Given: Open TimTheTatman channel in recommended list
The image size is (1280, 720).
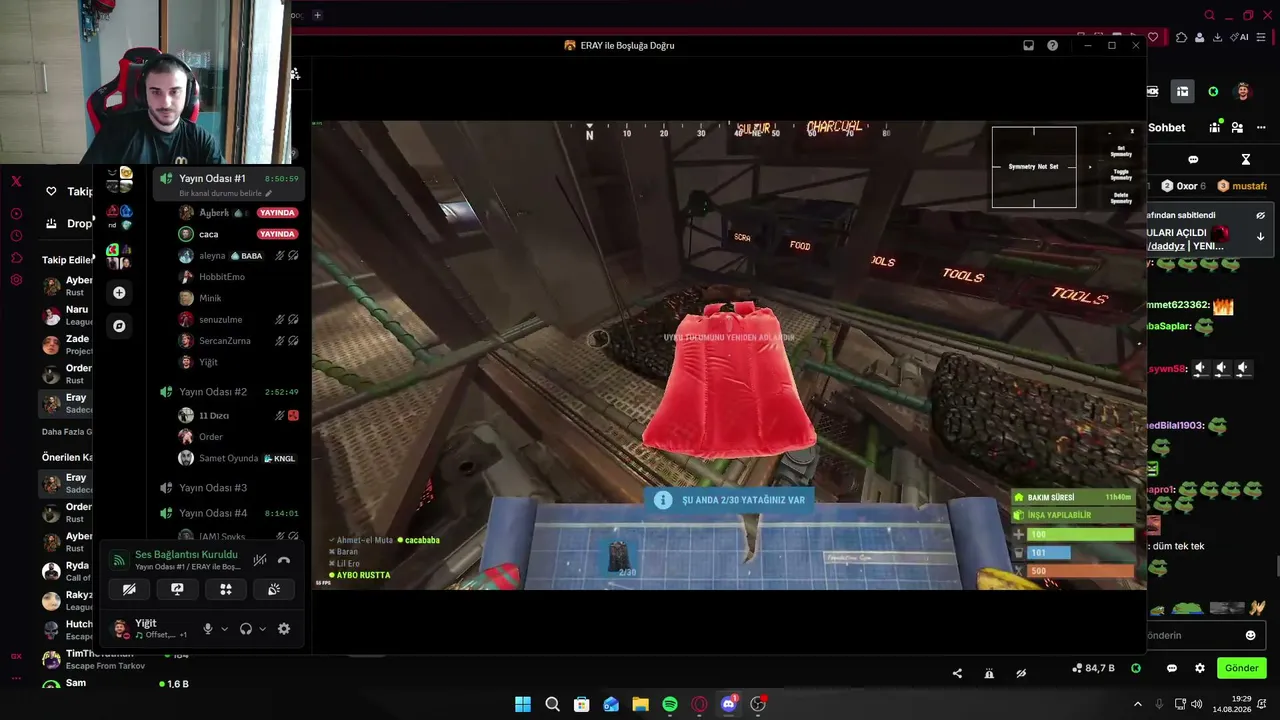Looking at the screenshot, I should point(95,660).
